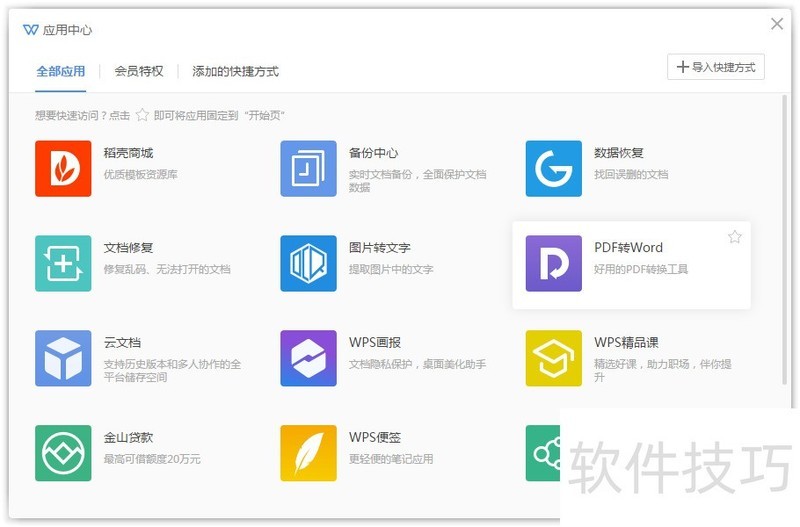Click the WPS便签 title text
This screenshot has height=527, width=800.
375,437
